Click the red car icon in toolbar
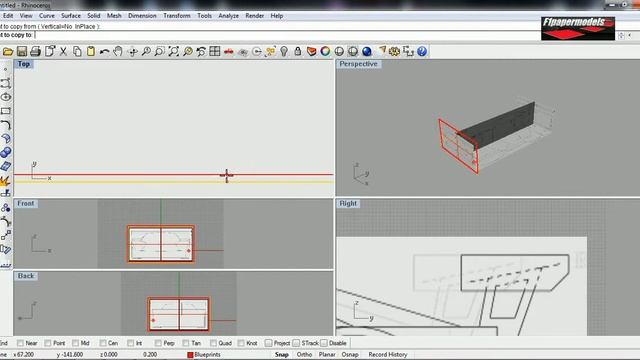 point(229,51)
